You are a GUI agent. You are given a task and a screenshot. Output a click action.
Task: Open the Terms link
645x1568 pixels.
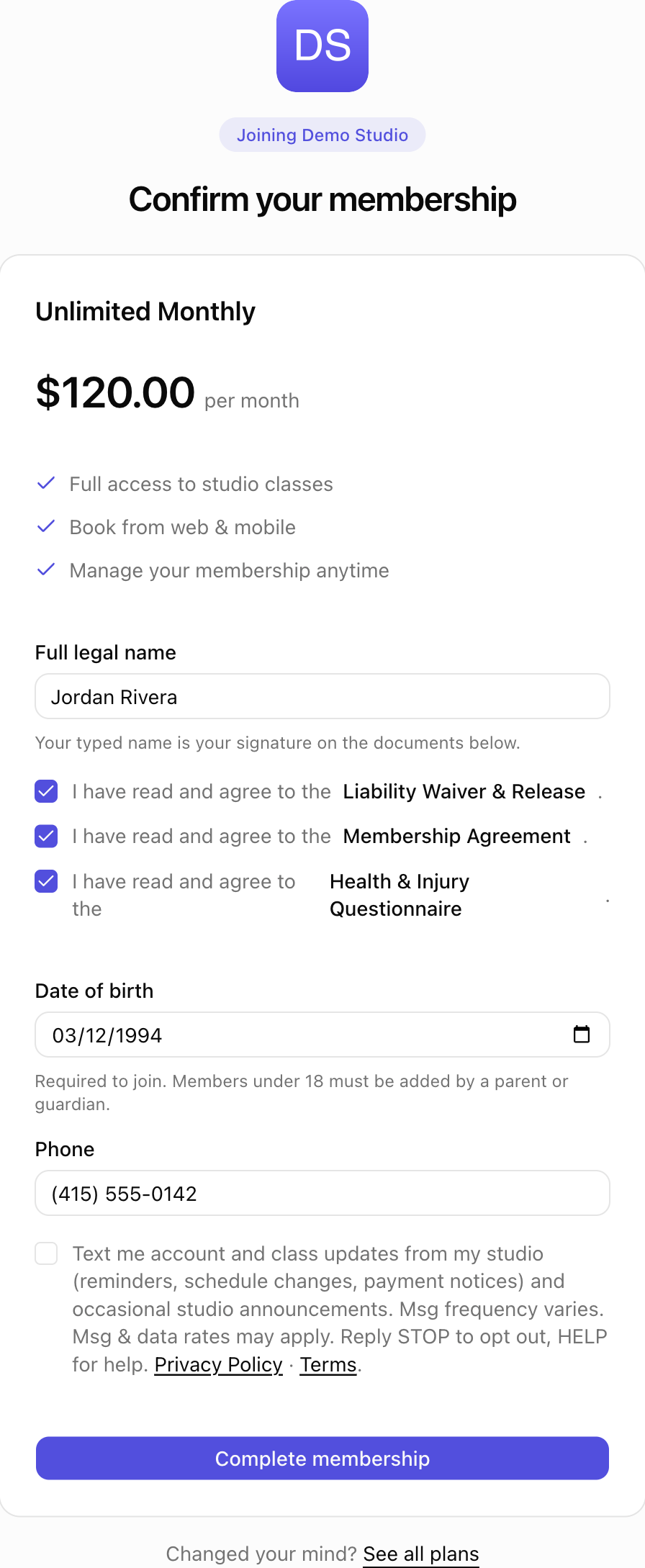click(x=328, y=1364)
